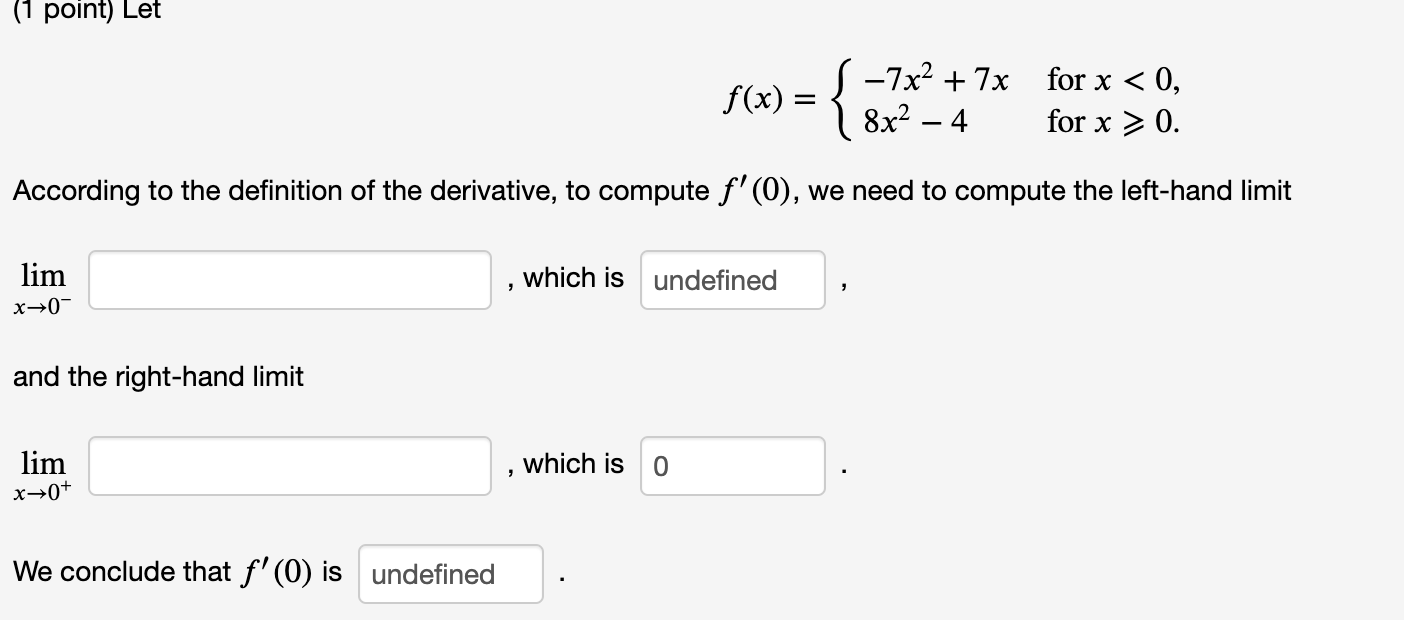Click the lim x→0− notation

click(42, 287)
